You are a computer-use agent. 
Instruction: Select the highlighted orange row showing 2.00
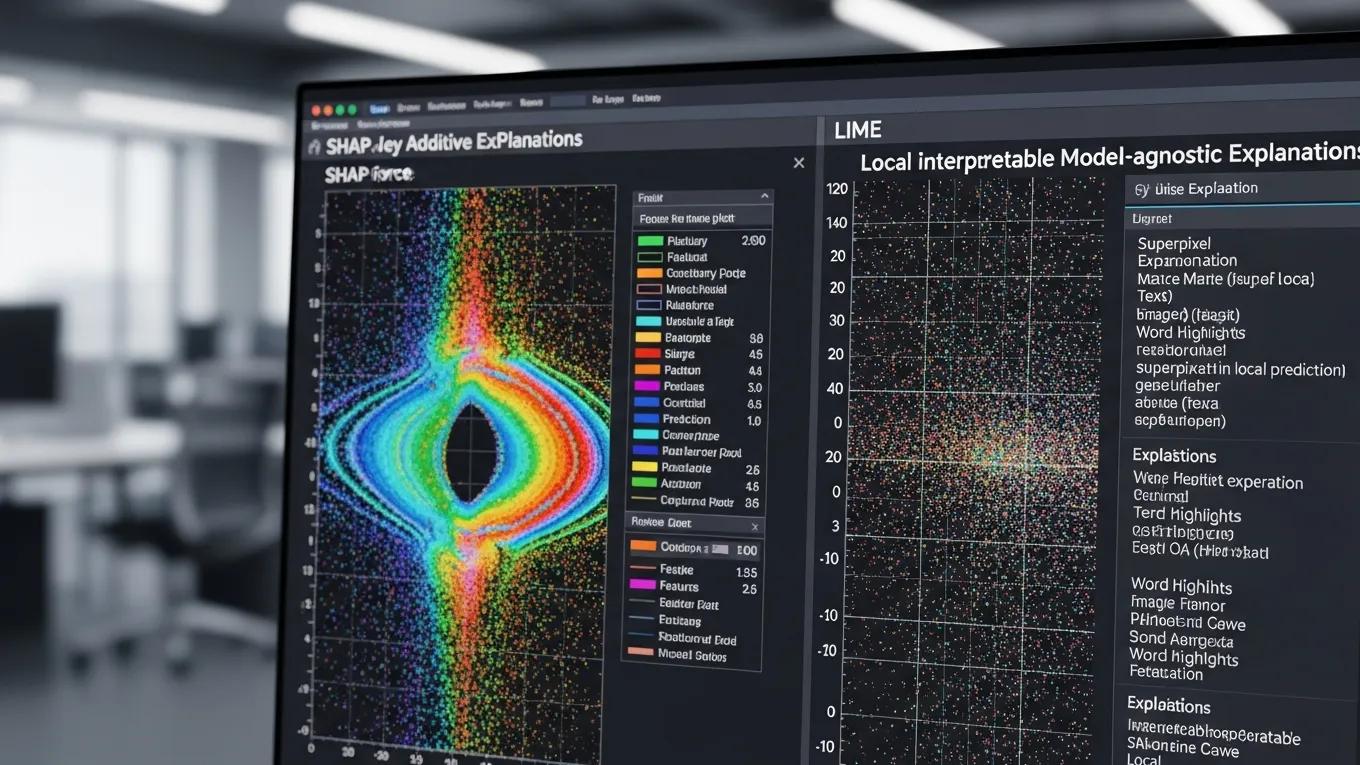pyautogui.click(x=693, y=548)
